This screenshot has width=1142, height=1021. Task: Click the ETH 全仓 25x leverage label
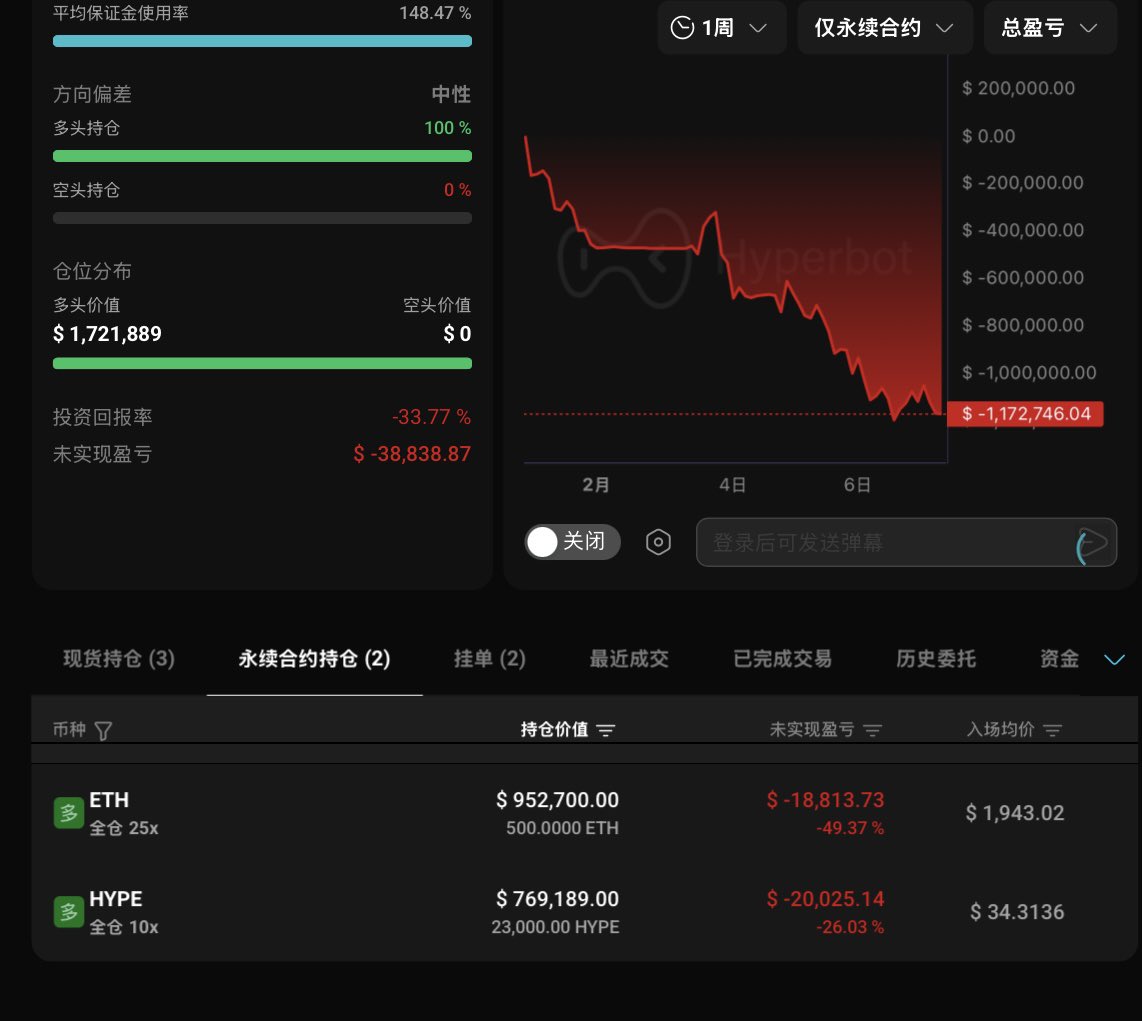pos(123,828)
